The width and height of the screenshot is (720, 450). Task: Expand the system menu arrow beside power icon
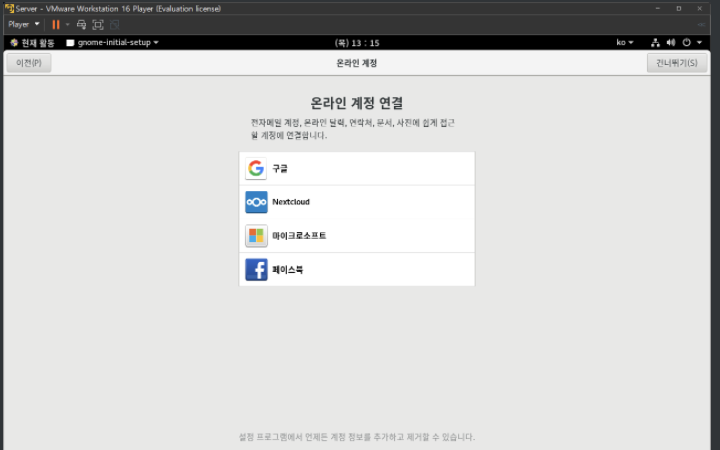699,43
